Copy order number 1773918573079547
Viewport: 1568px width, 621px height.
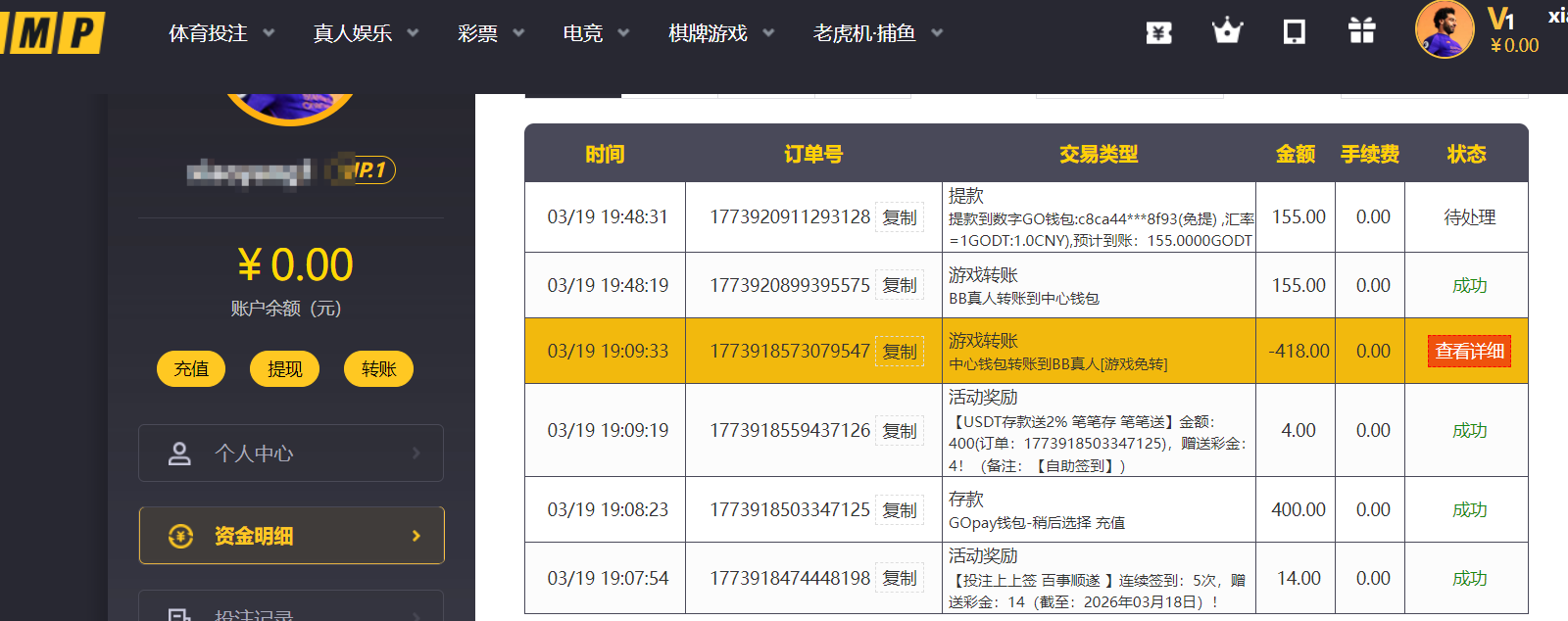coord(900,351)
